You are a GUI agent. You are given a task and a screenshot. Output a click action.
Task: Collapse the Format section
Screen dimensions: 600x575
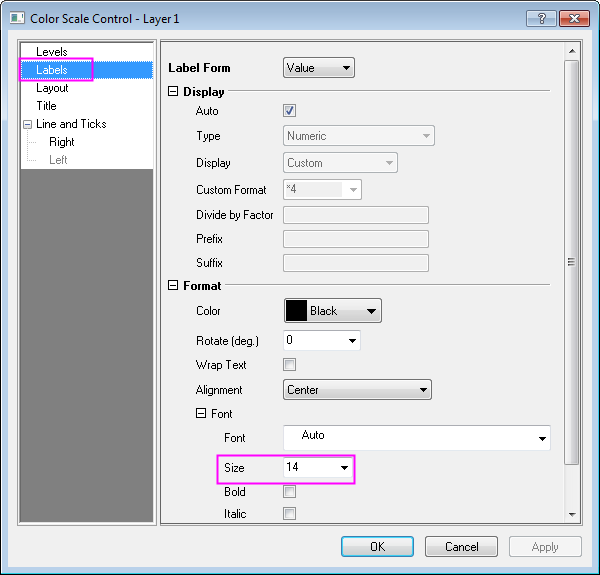(x=174, y=286)
